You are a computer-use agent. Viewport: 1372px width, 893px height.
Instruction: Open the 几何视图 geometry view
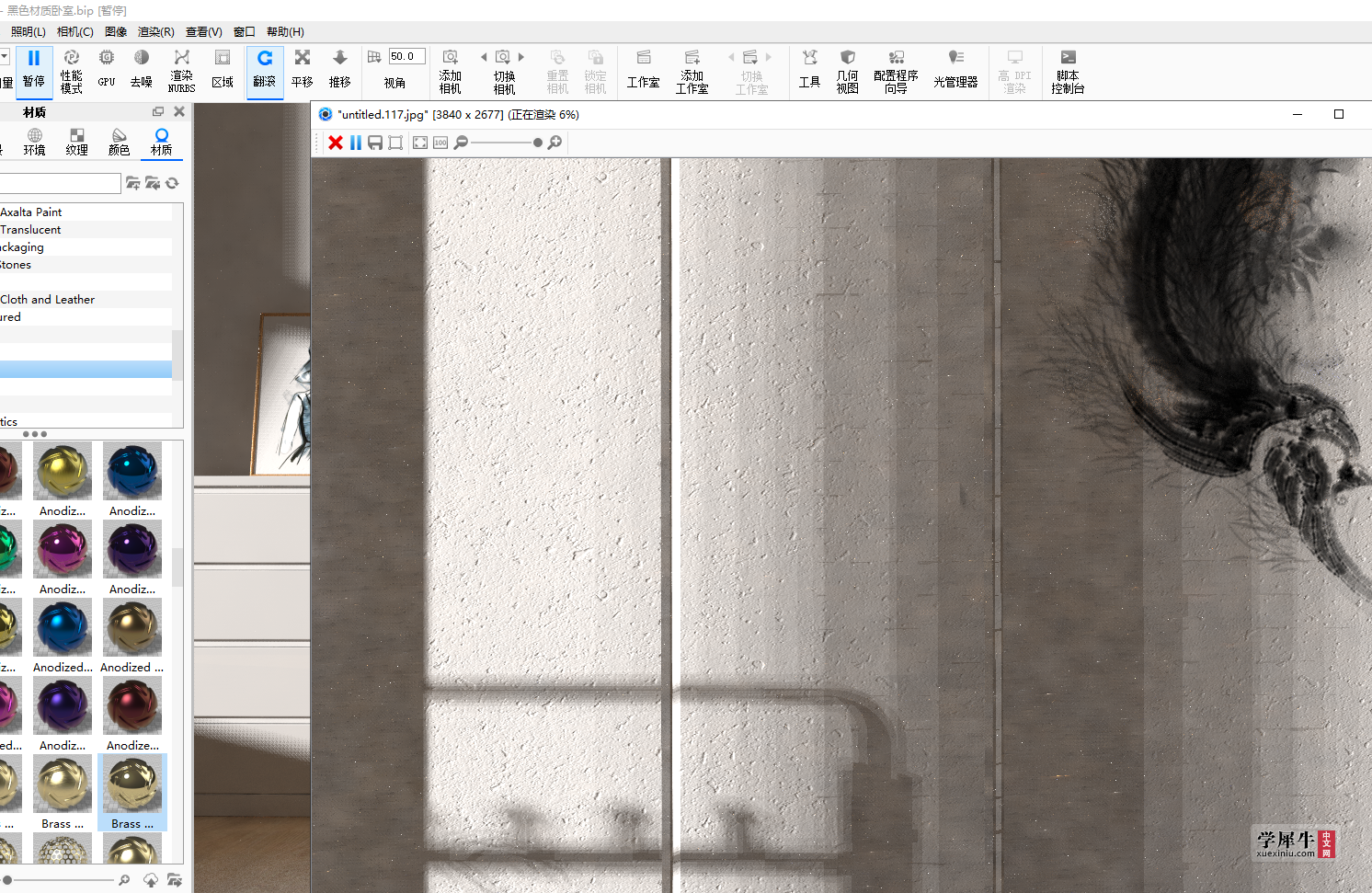click(848, 71)
